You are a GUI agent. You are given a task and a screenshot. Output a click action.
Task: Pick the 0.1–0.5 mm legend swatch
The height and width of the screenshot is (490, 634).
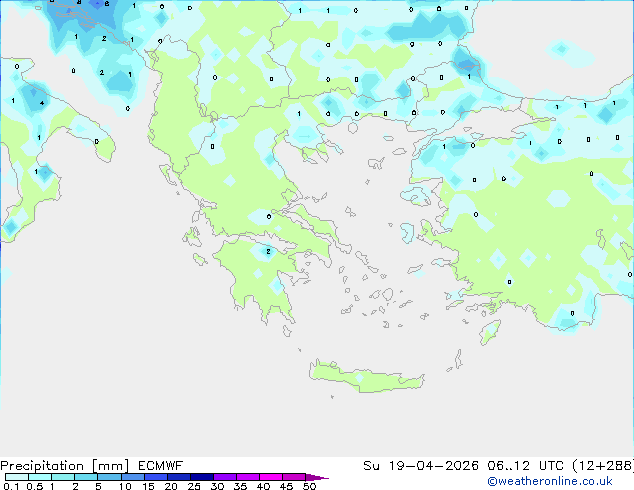(x=17, y=477)
